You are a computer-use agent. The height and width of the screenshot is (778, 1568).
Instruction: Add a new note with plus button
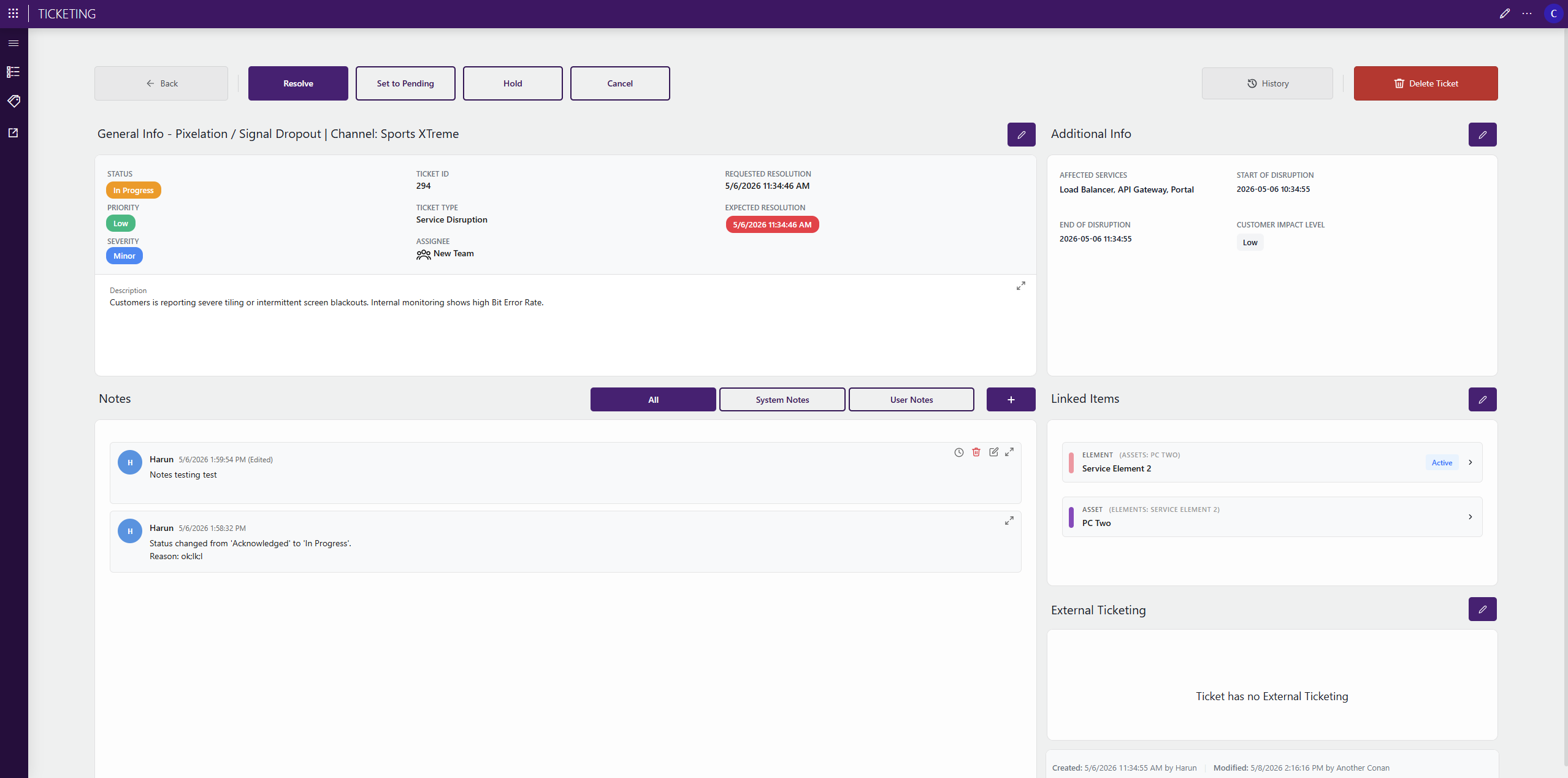tap(1011, 400)
